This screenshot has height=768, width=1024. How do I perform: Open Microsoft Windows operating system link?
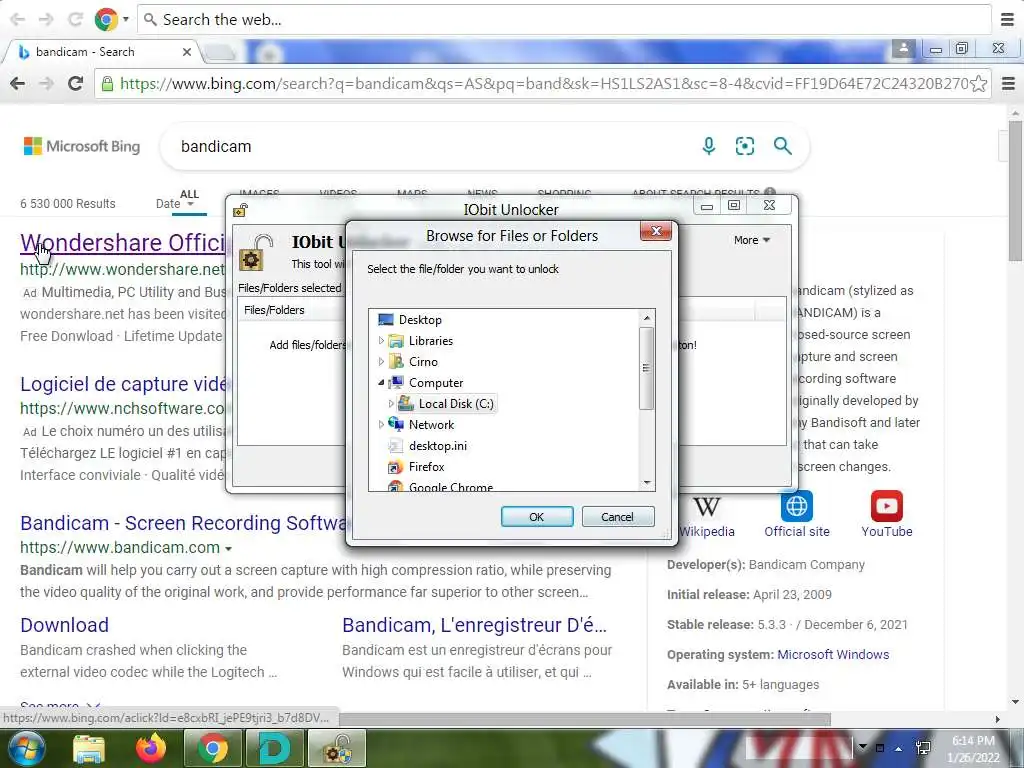[x=833, y=654]
